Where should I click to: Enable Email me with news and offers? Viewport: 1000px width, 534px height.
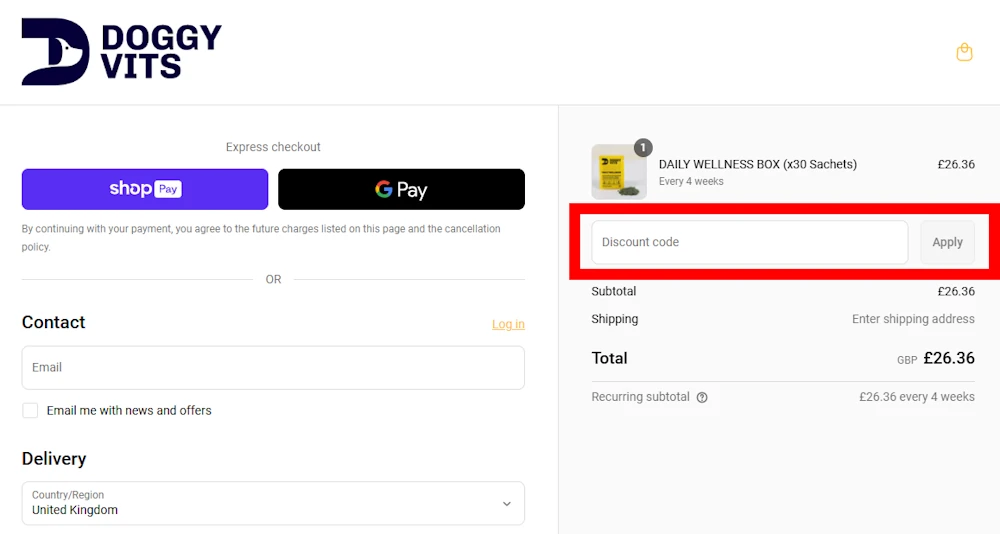[30, 410]
